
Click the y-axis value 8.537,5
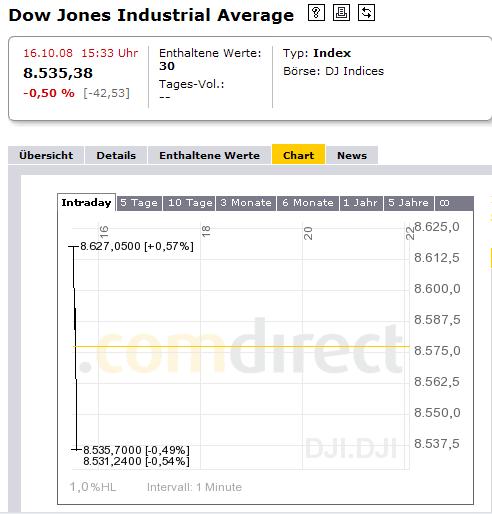437,444
